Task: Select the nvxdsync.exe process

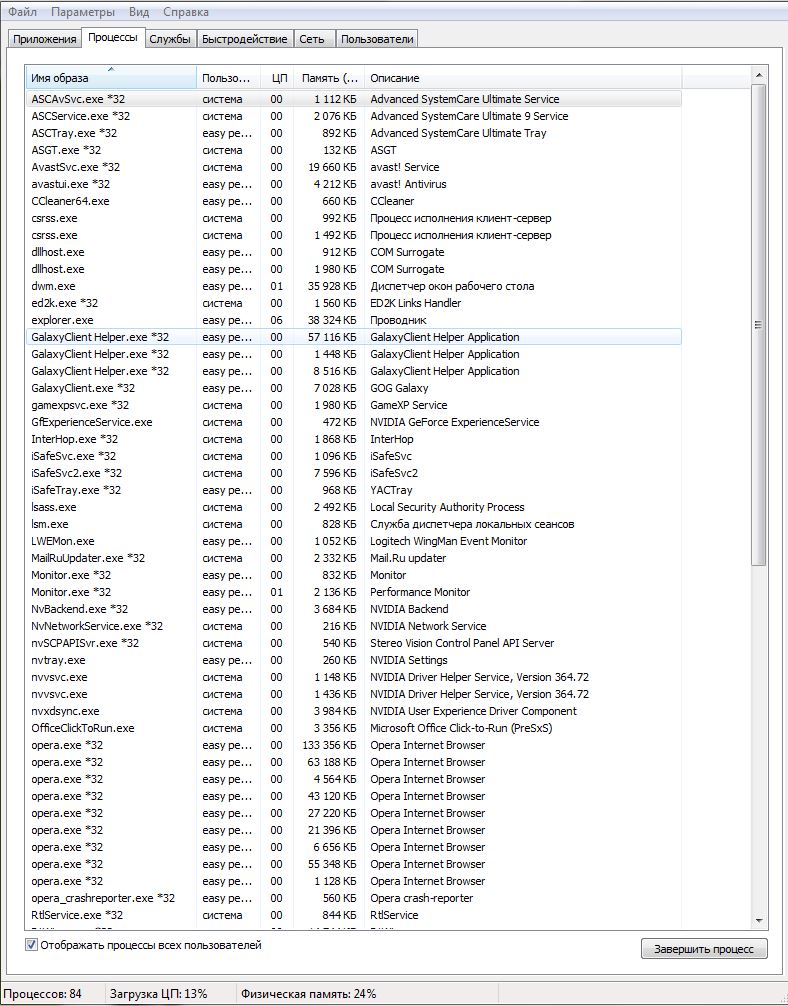Action: [354, 711]
